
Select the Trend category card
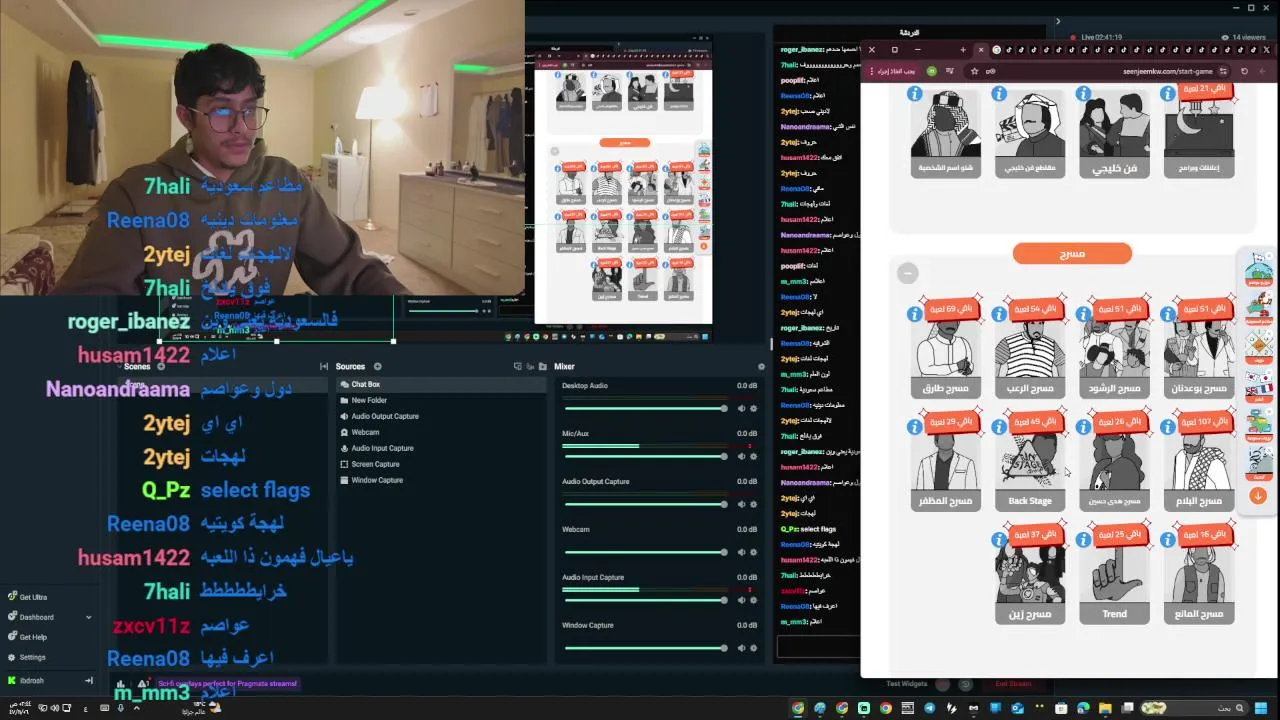pos(1114,576)
